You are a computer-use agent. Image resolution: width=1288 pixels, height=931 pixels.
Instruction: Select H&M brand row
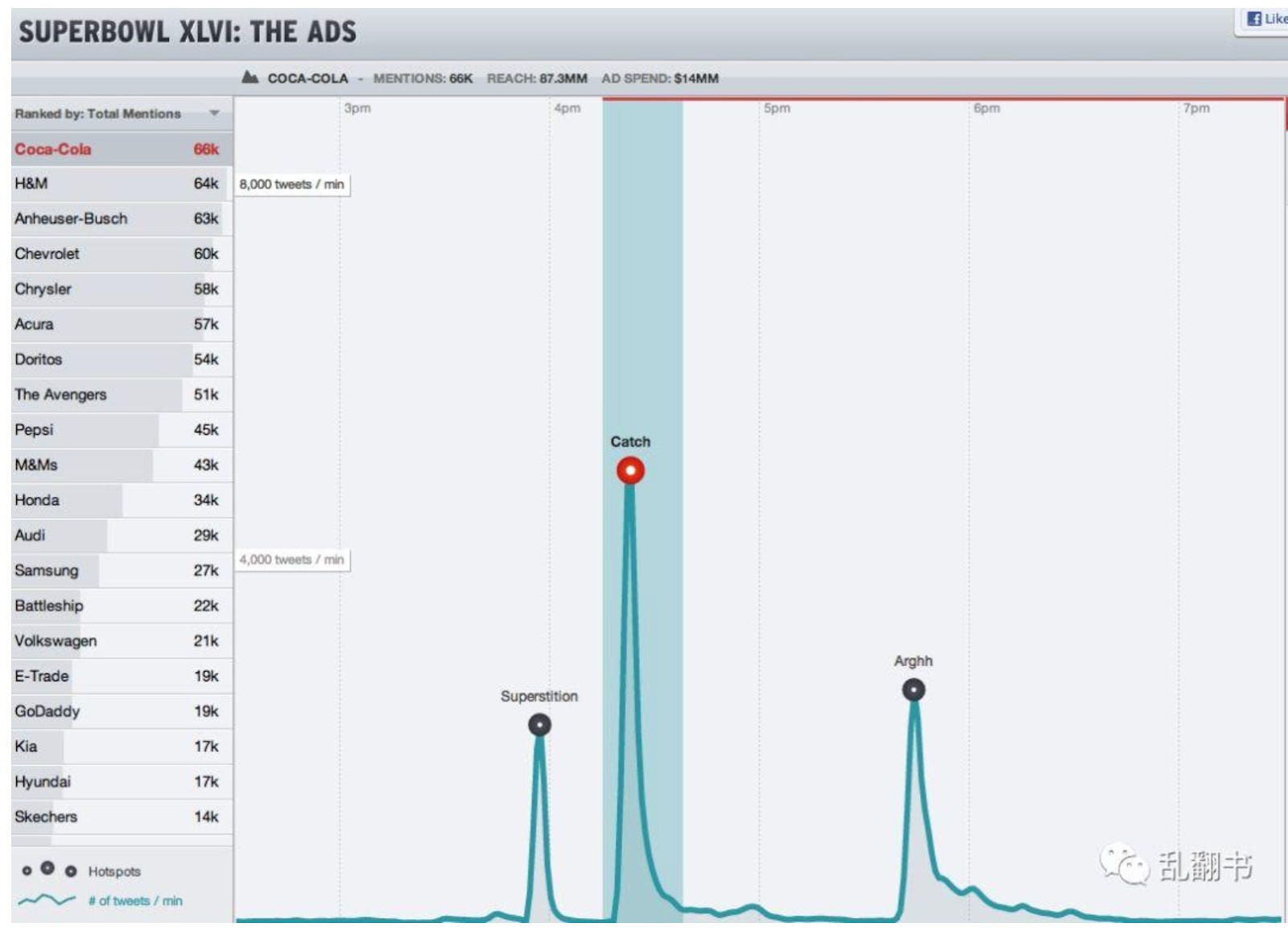122,184
